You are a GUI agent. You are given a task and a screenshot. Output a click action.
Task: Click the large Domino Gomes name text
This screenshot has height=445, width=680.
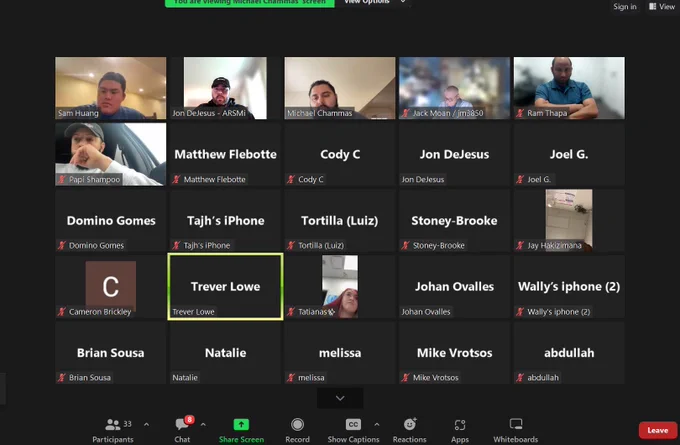point(111,220)
